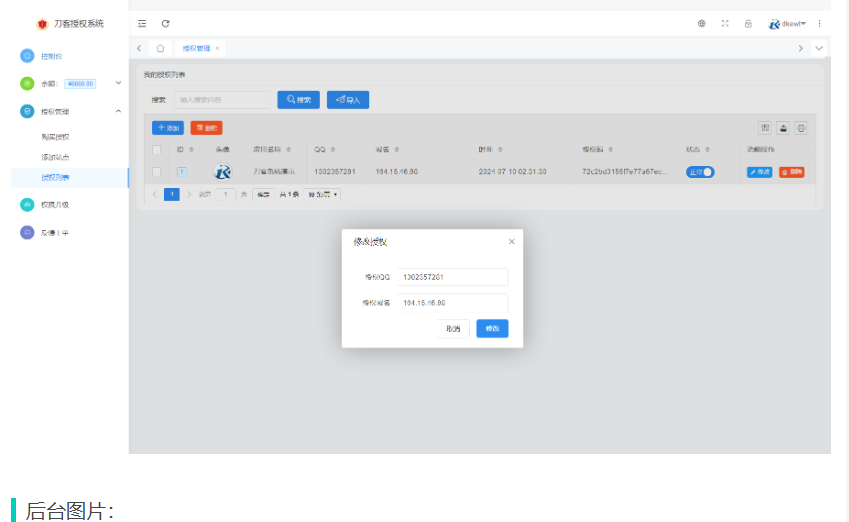Toggle the status switch in table row
The image size is (849, 522).
point(700,172)
